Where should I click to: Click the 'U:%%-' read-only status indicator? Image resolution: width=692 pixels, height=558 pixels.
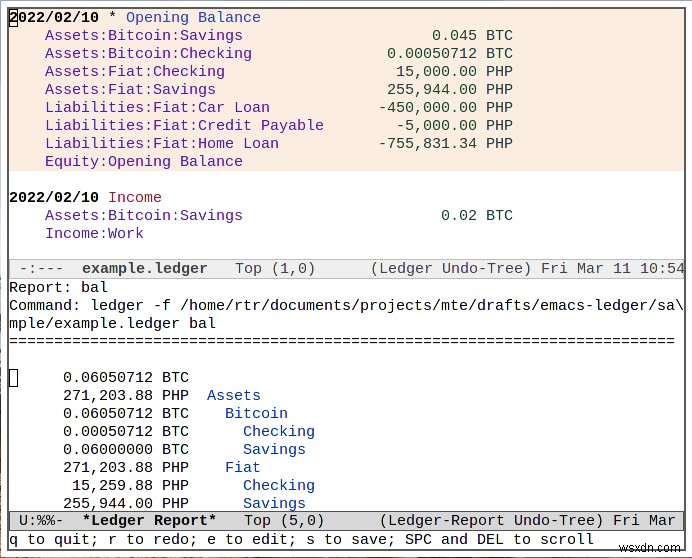pos(41,520)
